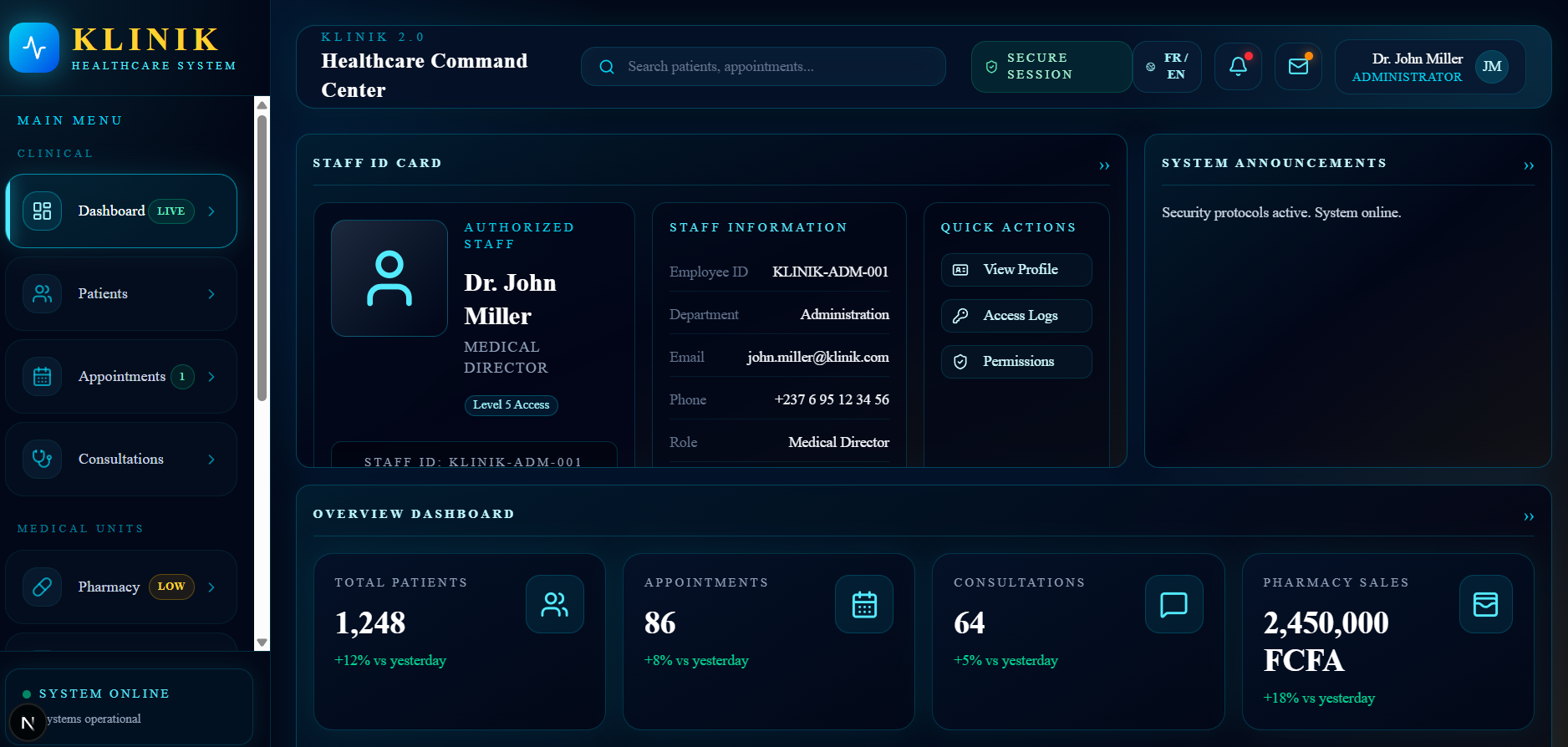
Task: Click the Patients people icon in sidebar
Action: (42, 293)
